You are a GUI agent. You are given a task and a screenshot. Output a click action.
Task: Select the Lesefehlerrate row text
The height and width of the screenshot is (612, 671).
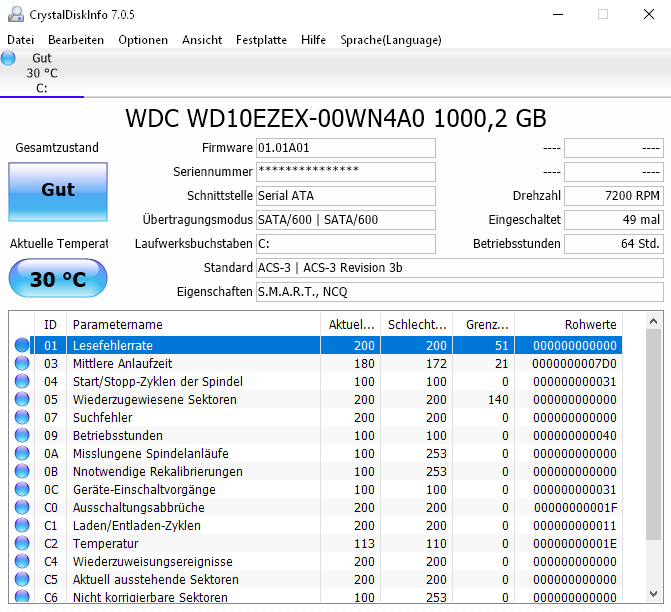113,345
